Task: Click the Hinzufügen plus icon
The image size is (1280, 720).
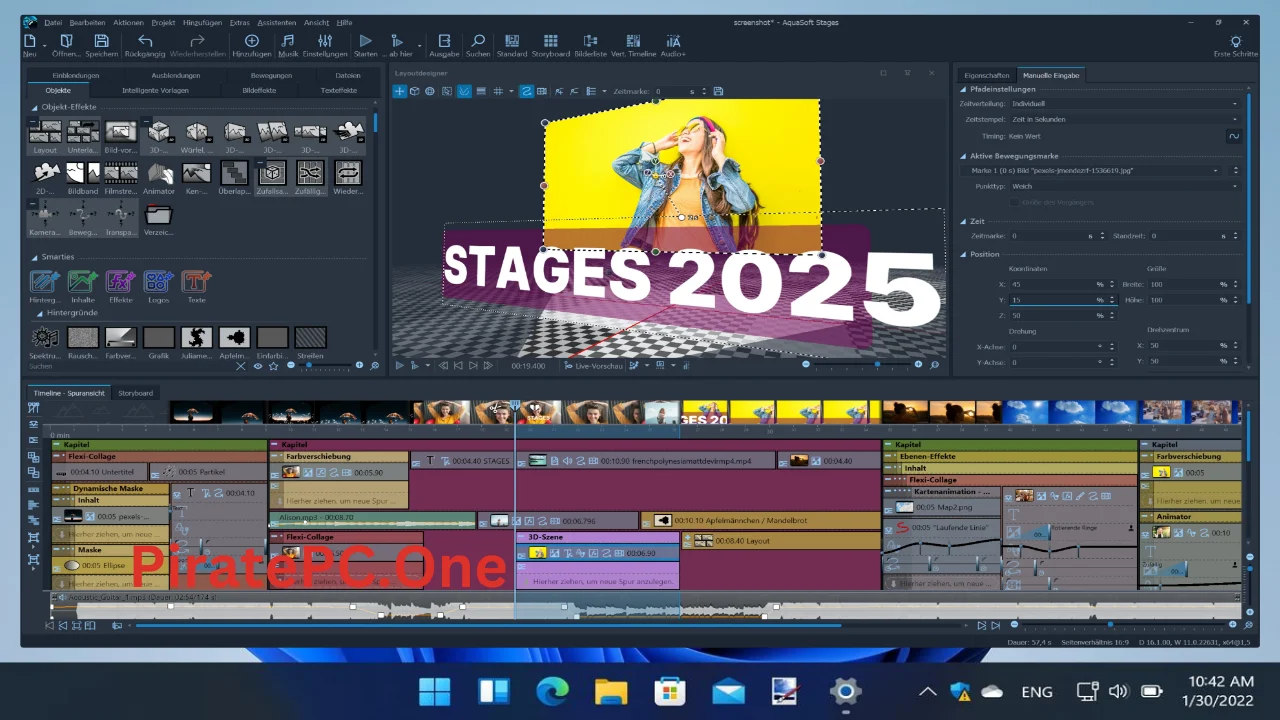Action: (252, 46)
